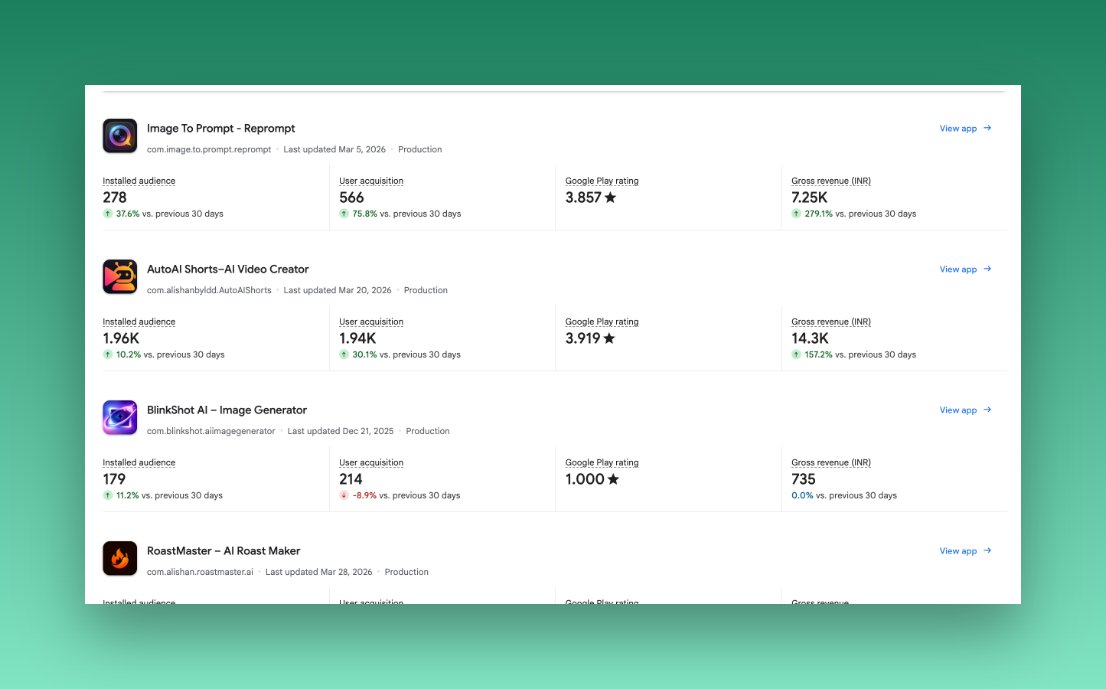Screen dimensions: 1106x689
Task: Select the Image To Prompt - Reprompt title
Action: [x=221, y=128]
